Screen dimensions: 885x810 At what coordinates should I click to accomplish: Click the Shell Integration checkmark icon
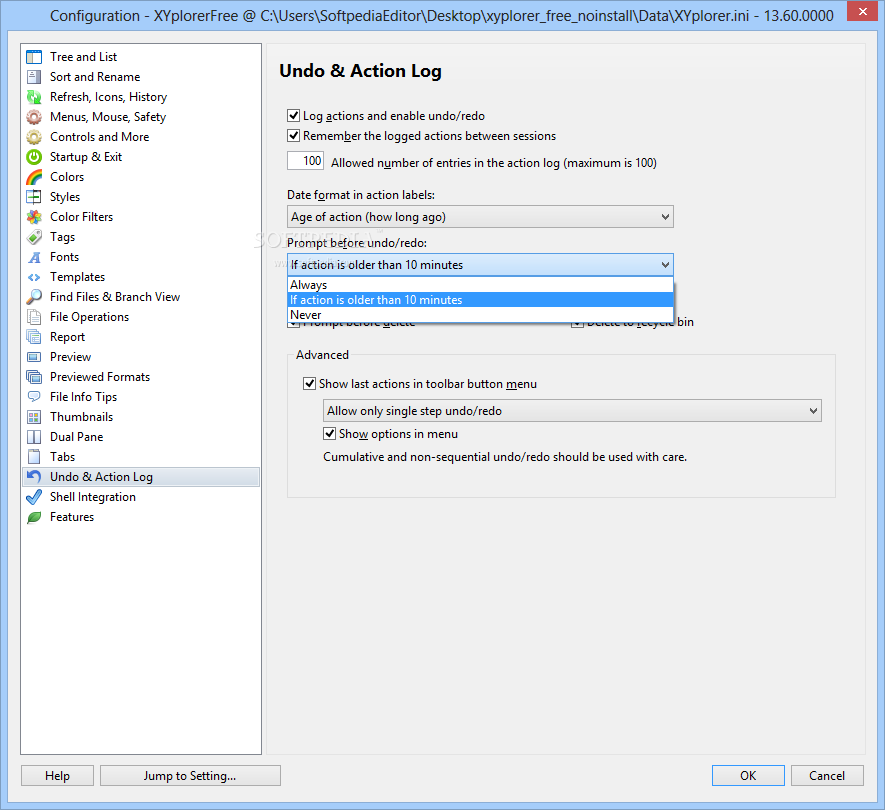[34, 497]
